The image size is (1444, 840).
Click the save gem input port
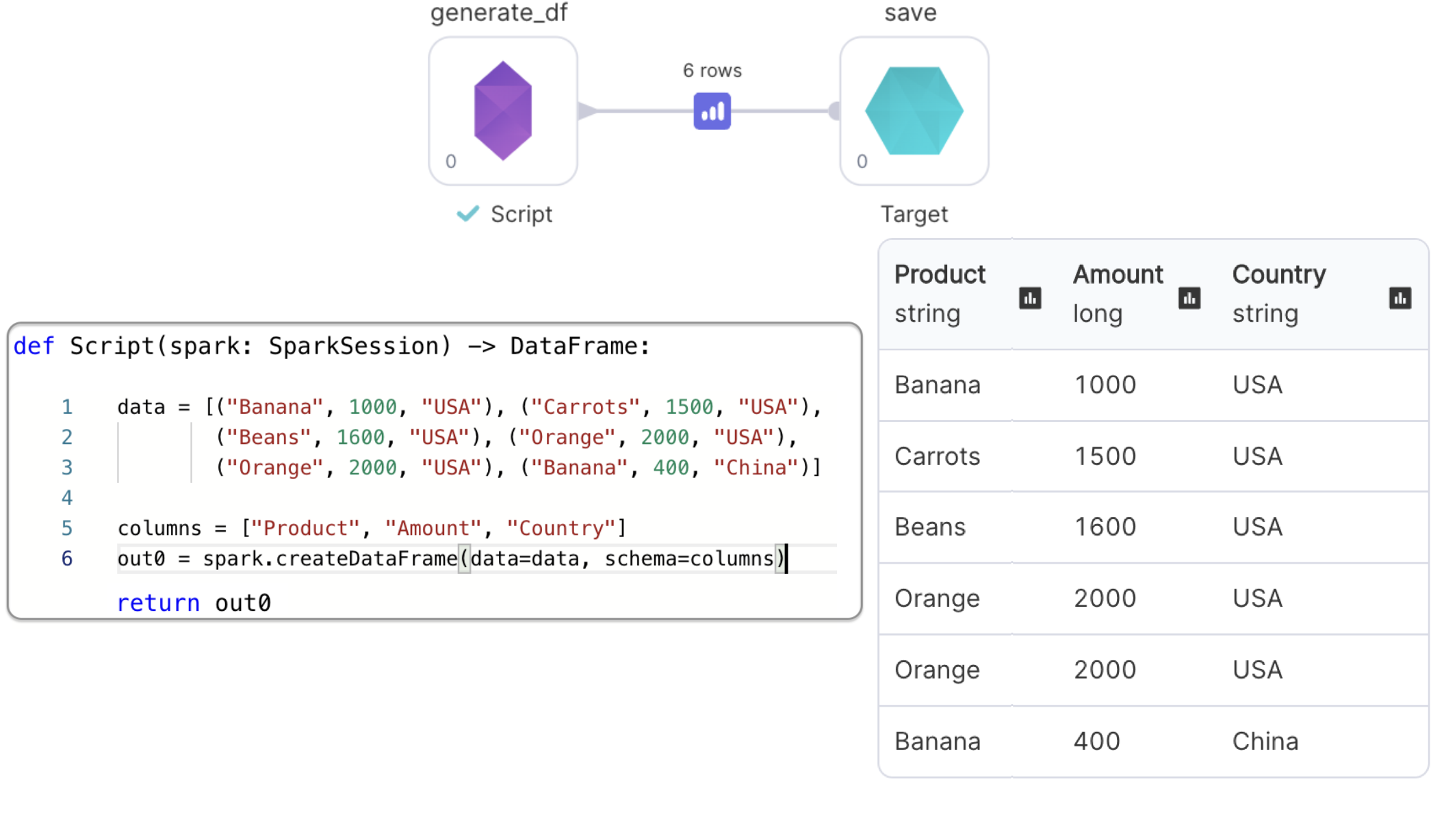click(x=834, y=111)
